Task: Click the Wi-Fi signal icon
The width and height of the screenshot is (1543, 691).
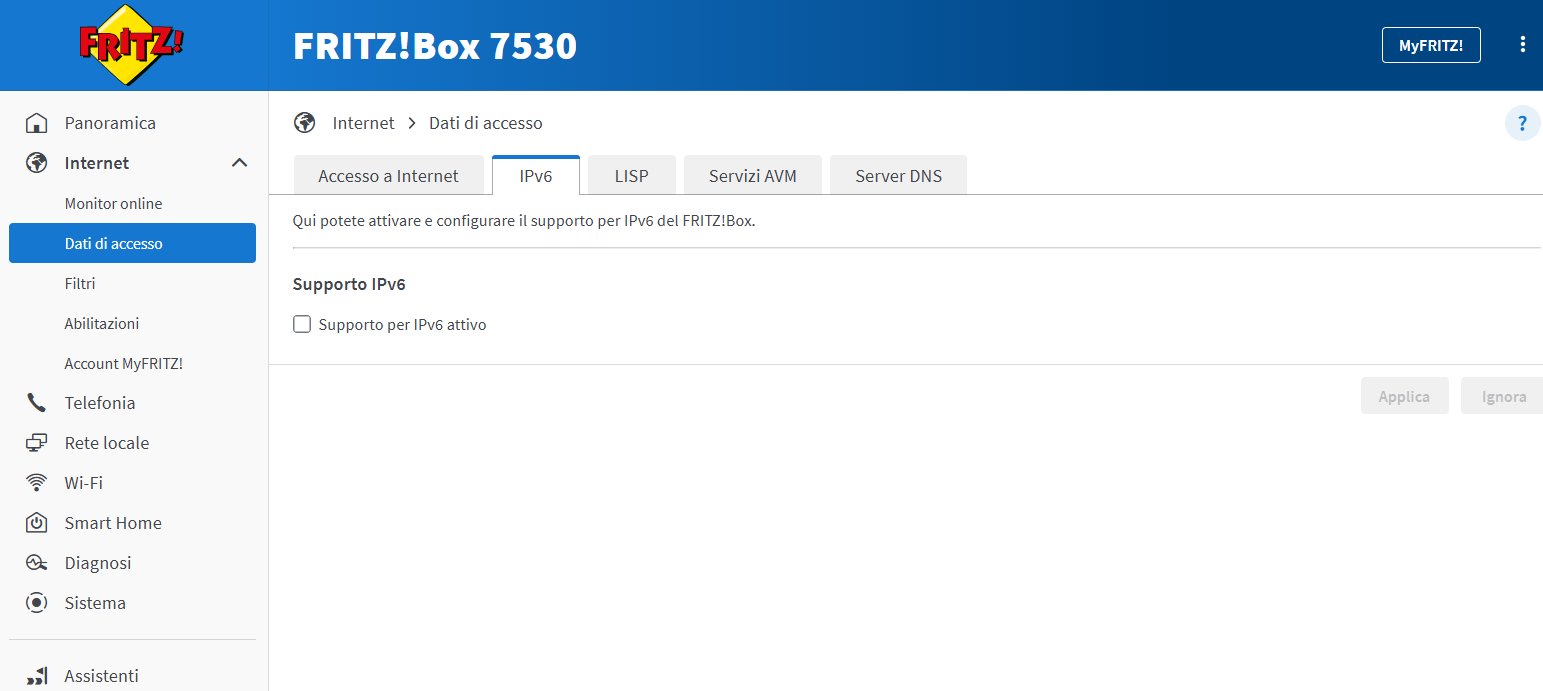Action: click(37, 483)
